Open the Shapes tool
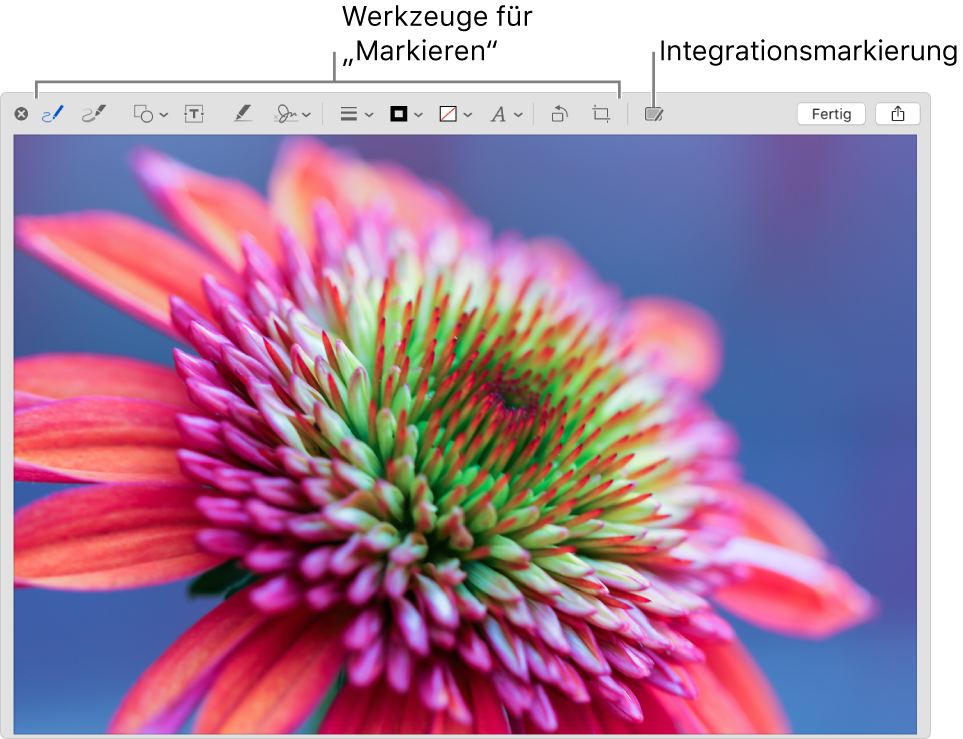963x739 pixels. 143,114
